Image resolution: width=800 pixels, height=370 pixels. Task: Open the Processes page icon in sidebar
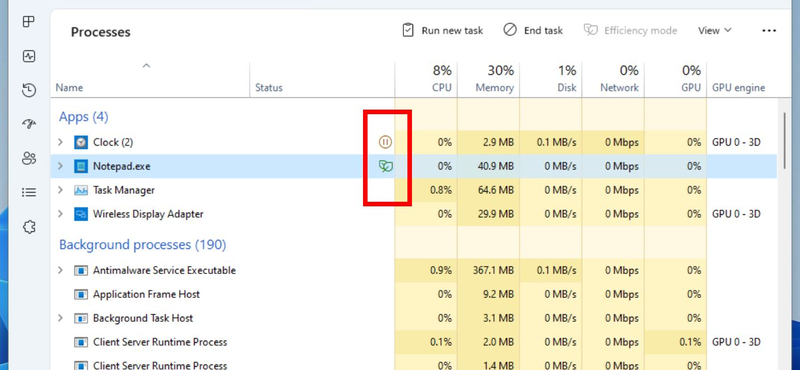coord(29,22)
